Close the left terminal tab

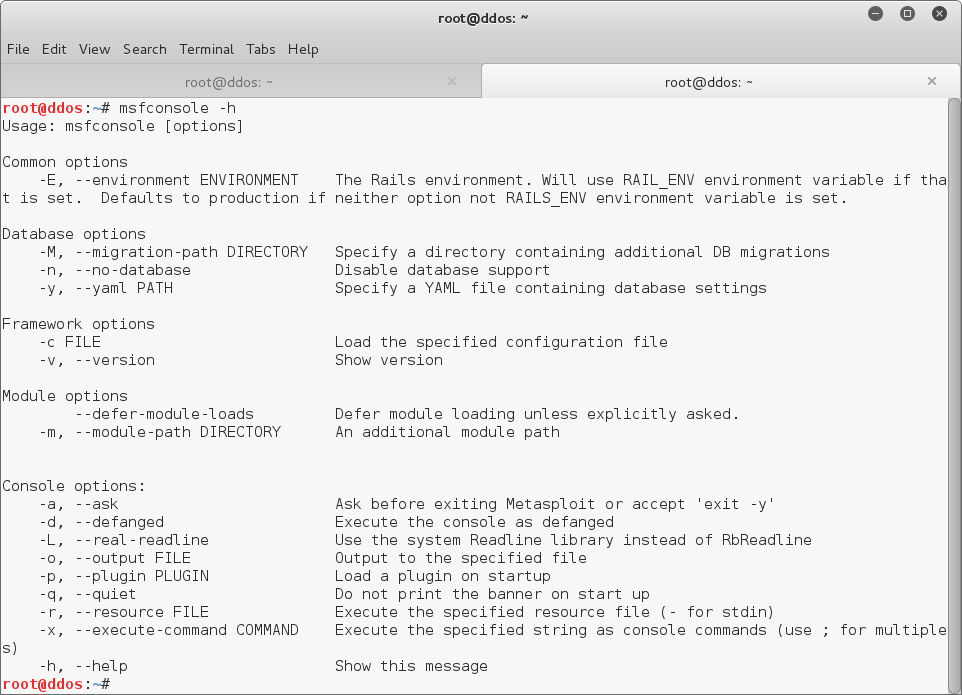(x=451, y=81)
